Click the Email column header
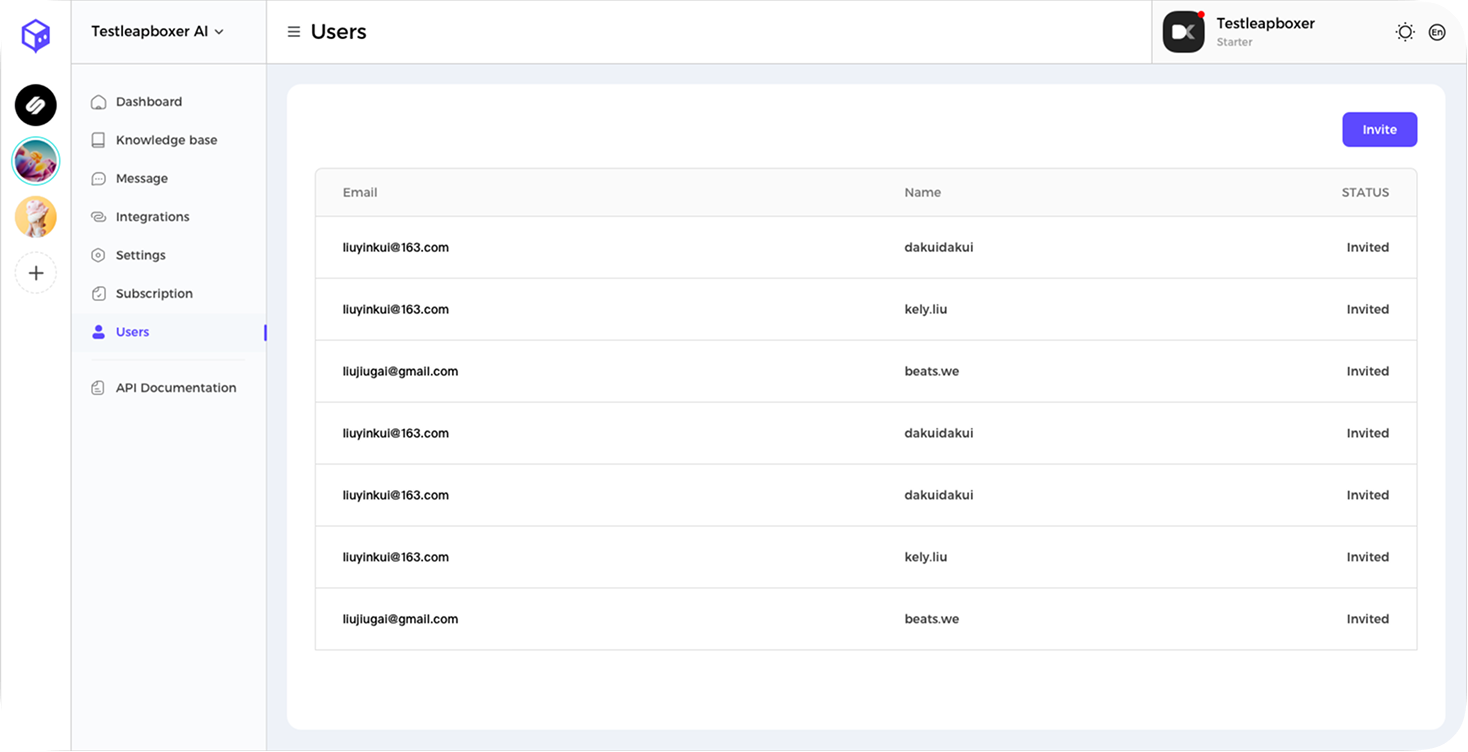1468x752 pixels. pos(360,192)
